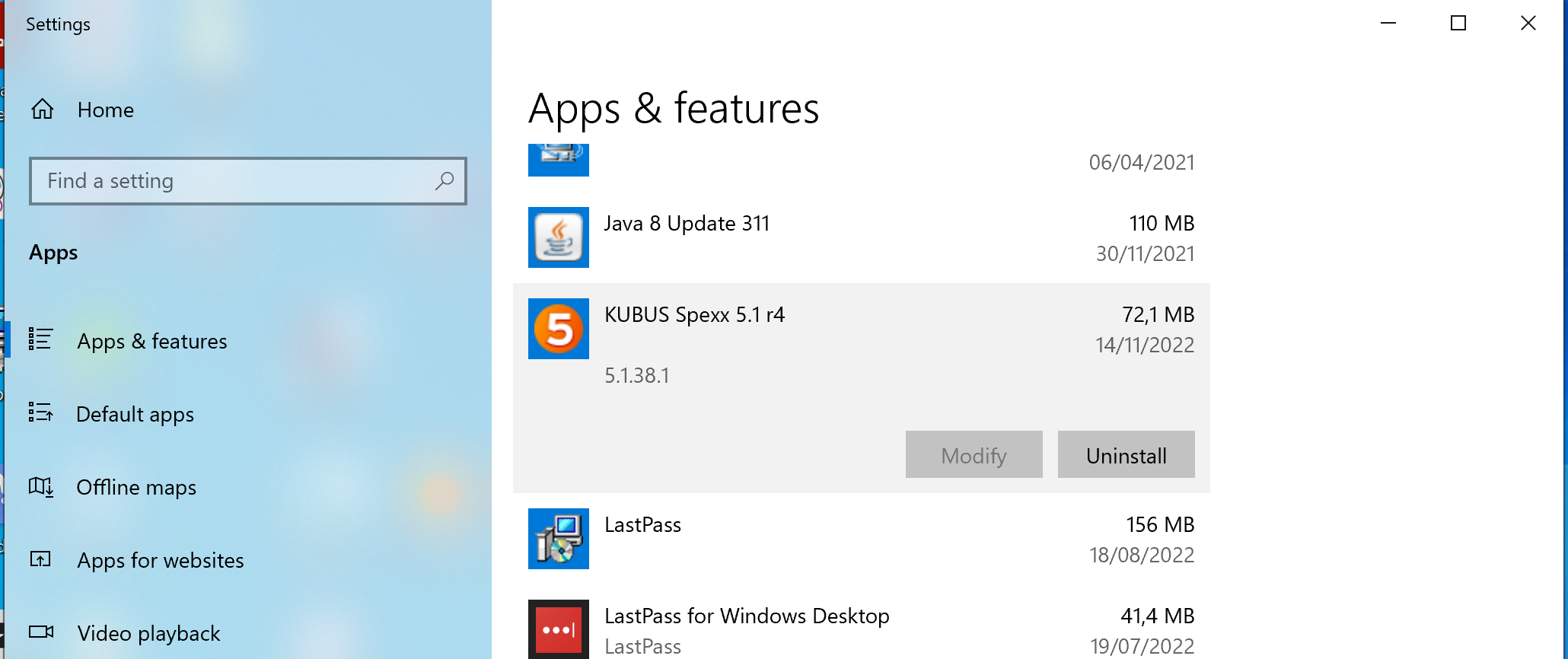
Task: Click the version text 5.1.38.1
Action: 637,375
